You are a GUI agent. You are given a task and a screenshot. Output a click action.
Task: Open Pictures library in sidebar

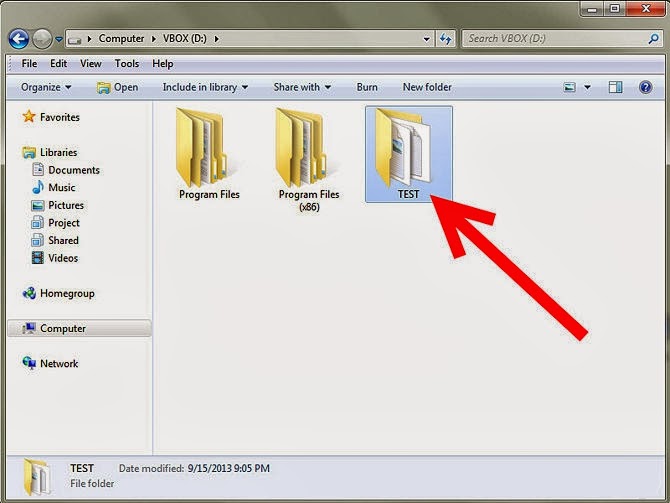58,206
